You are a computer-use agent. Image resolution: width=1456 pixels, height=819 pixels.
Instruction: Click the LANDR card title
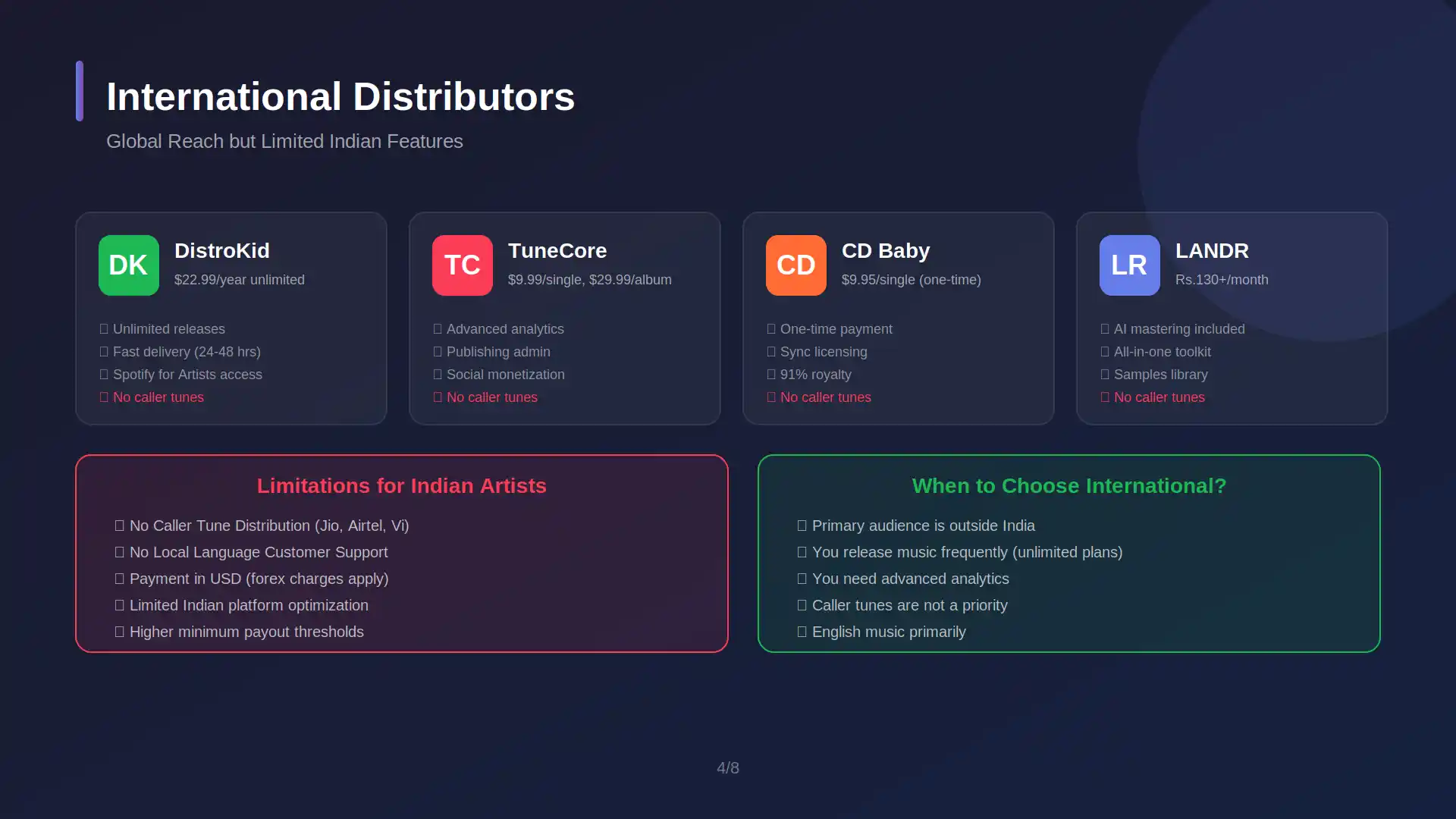(x=1212, y=251)
